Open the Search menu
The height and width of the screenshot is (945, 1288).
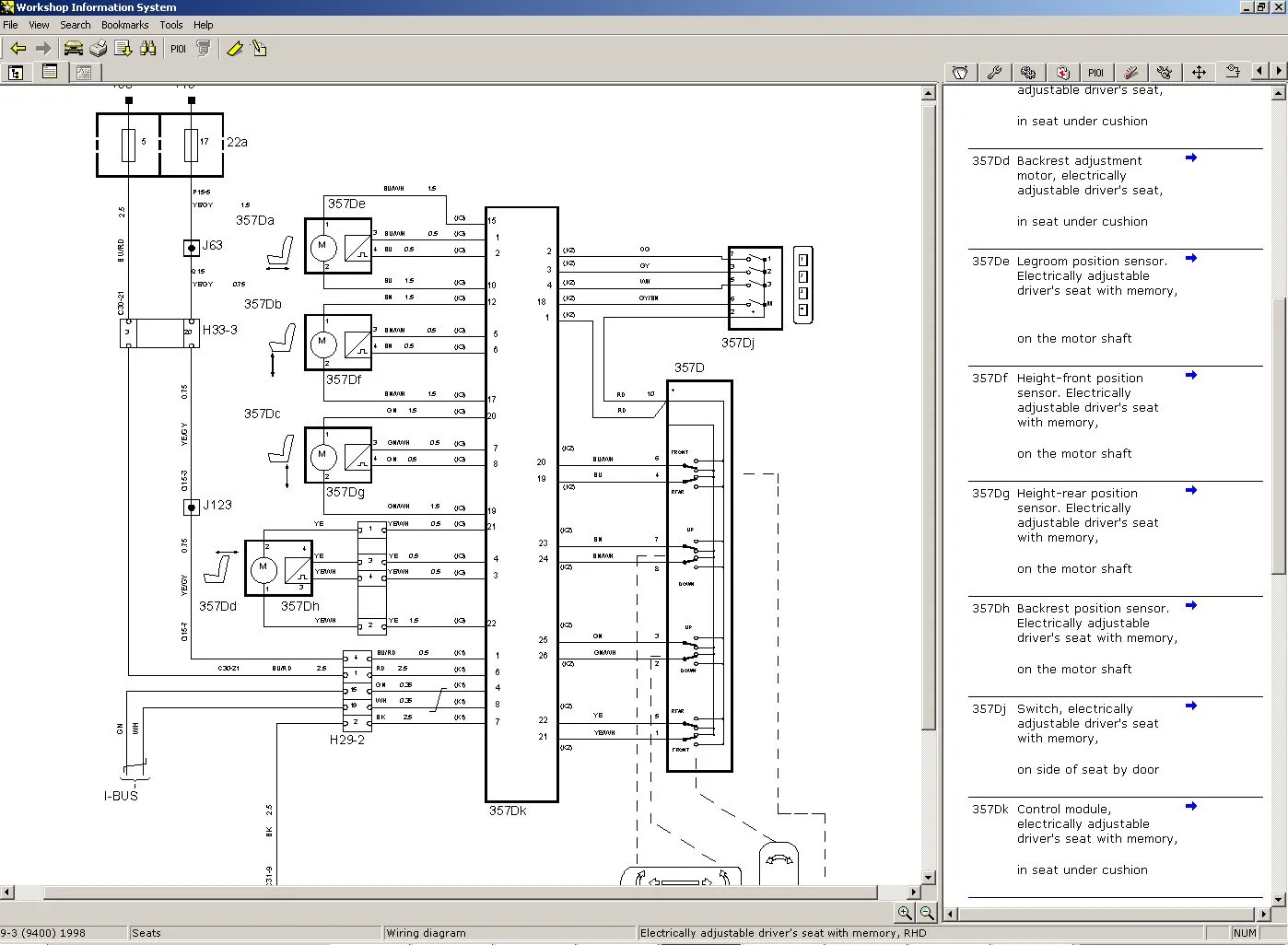pyautogui.click(x=76, y=25)
